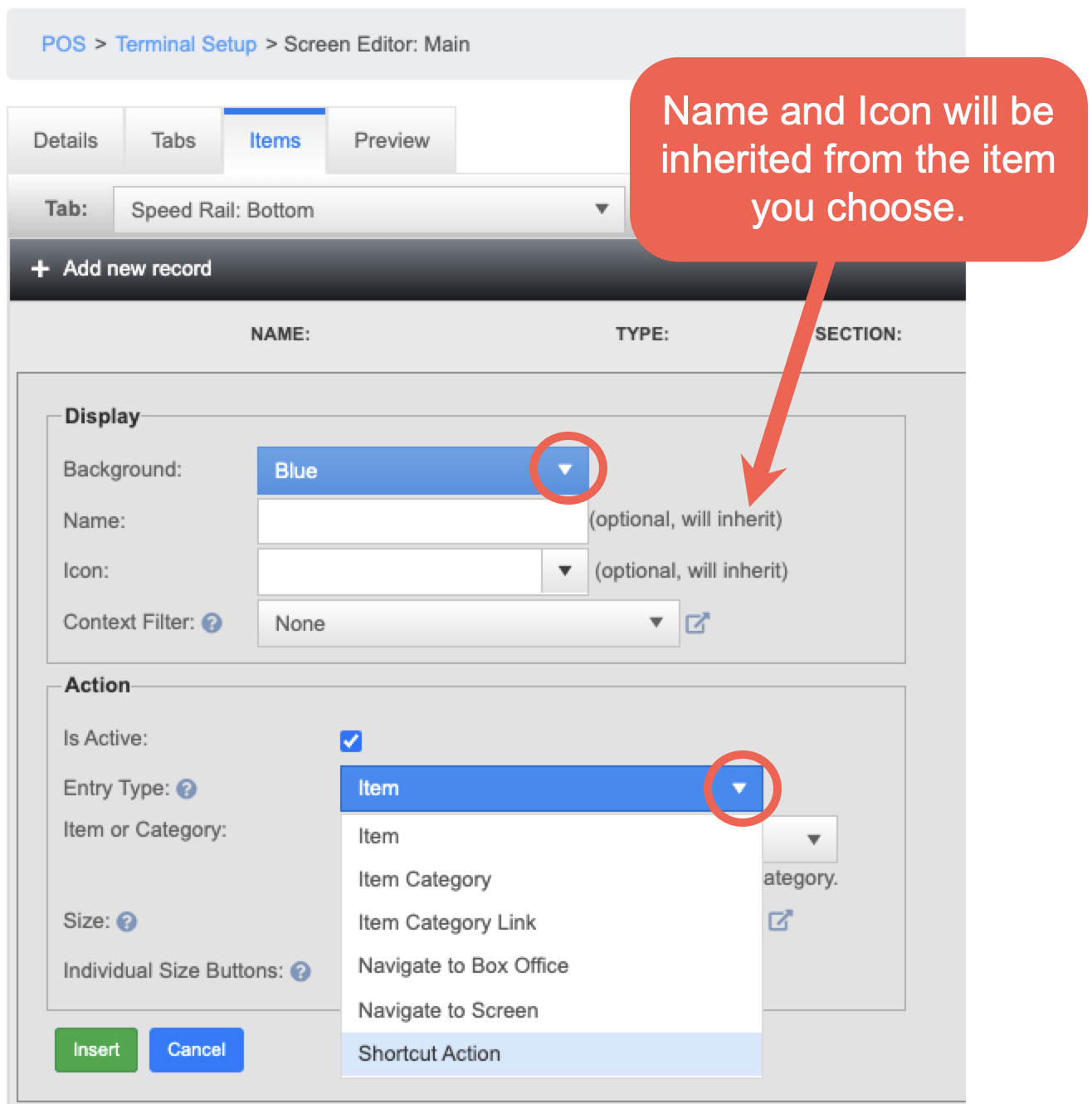The image size is (1092, 1104).
Task: Click the plus icon for Add new record
Action: [40, 269]
